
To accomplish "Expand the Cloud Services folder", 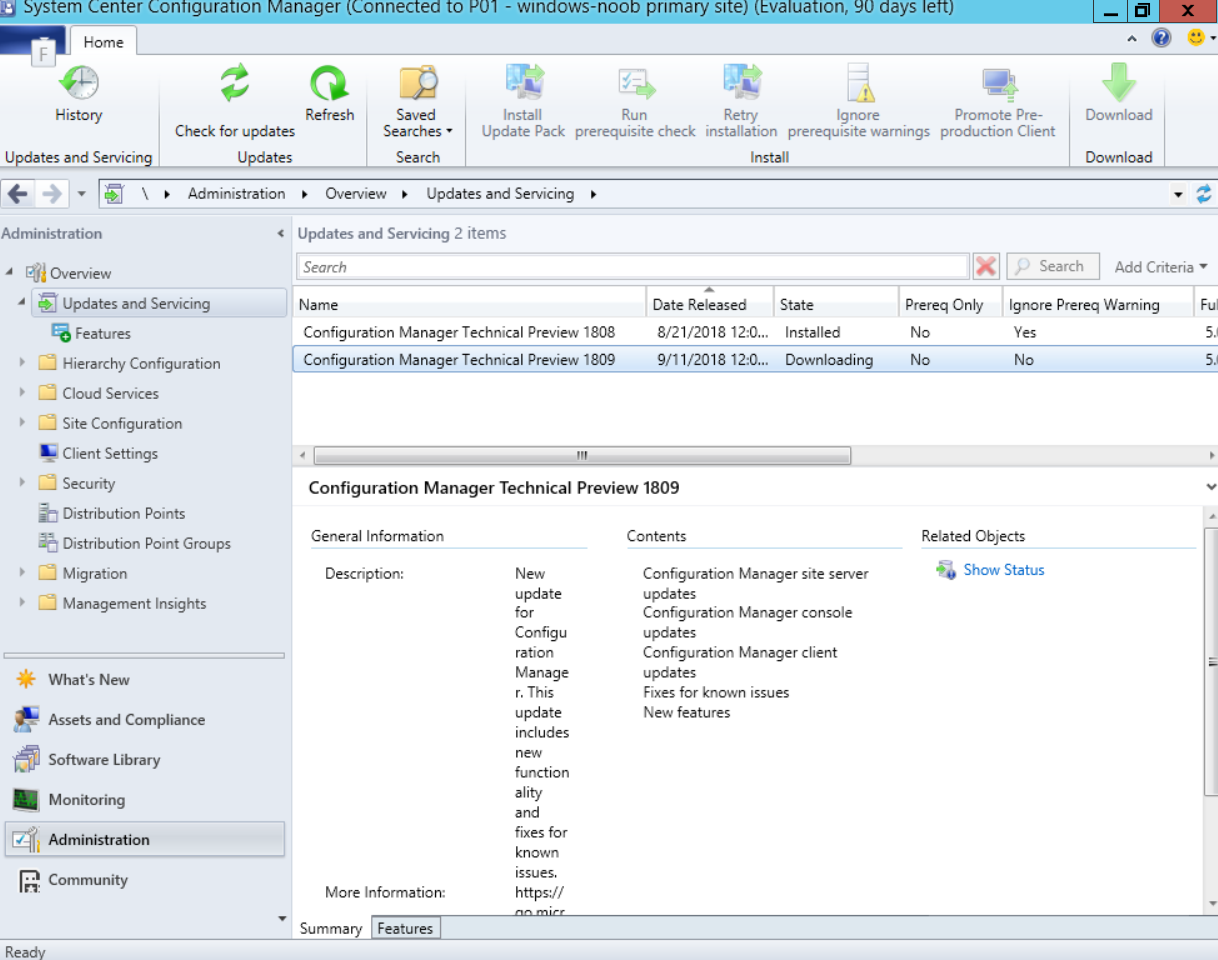I will coord(23,393).
